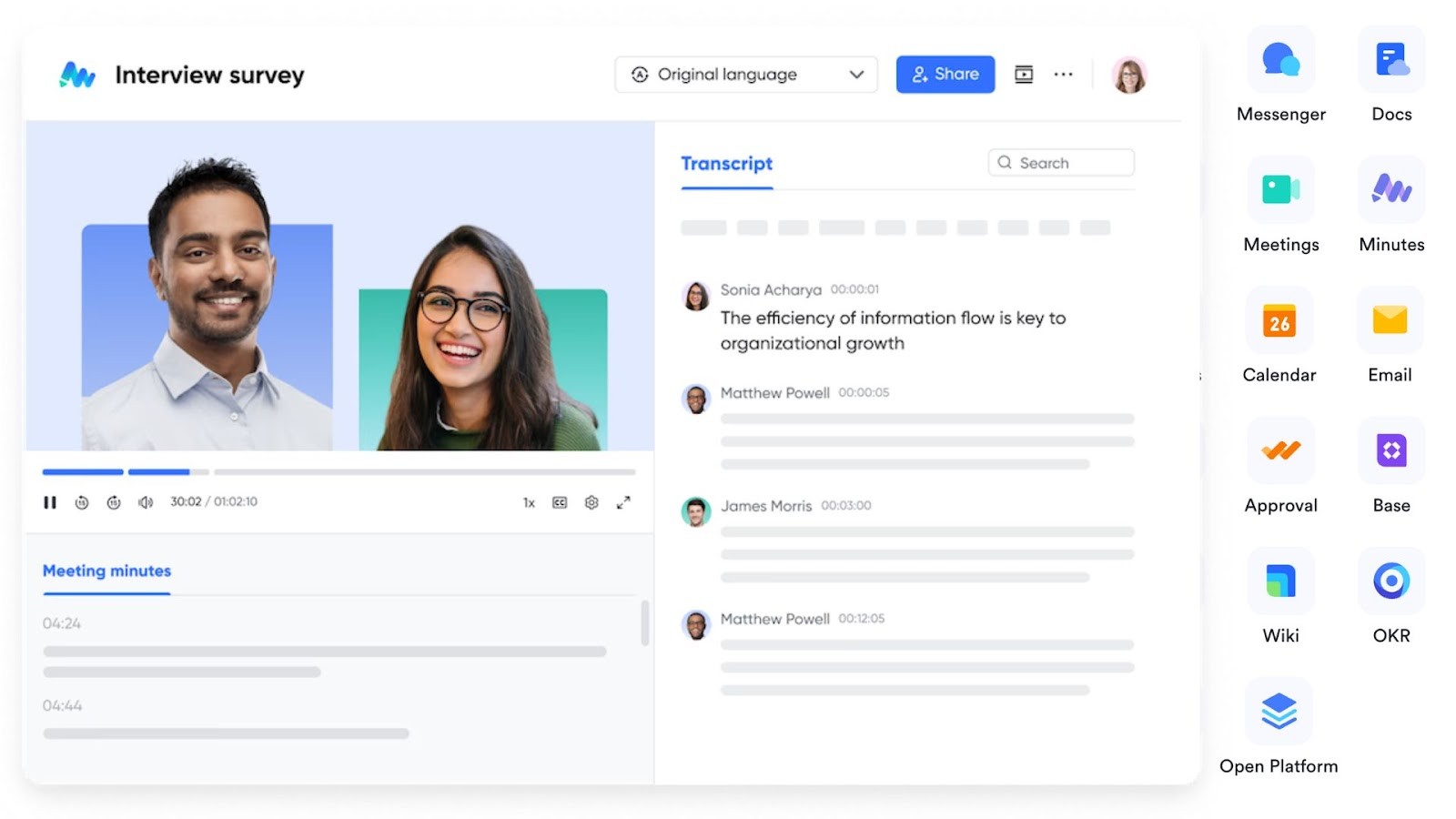The image size is (1456, 819).
Task: Open the Original language dropdown
Action: [745, 74]
